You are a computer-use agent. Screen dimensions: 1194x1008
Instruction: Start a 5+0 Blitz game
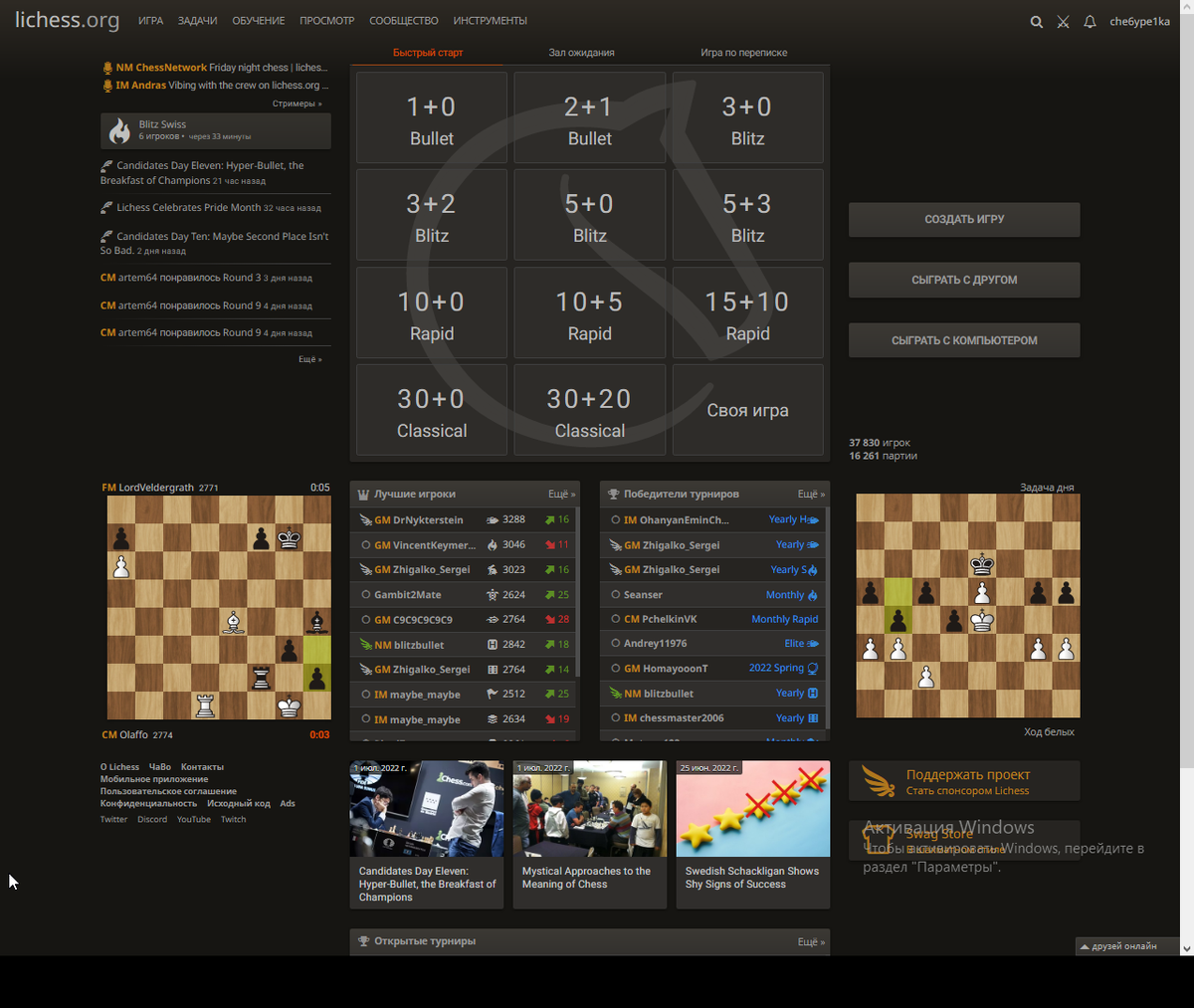pos(590,215)
